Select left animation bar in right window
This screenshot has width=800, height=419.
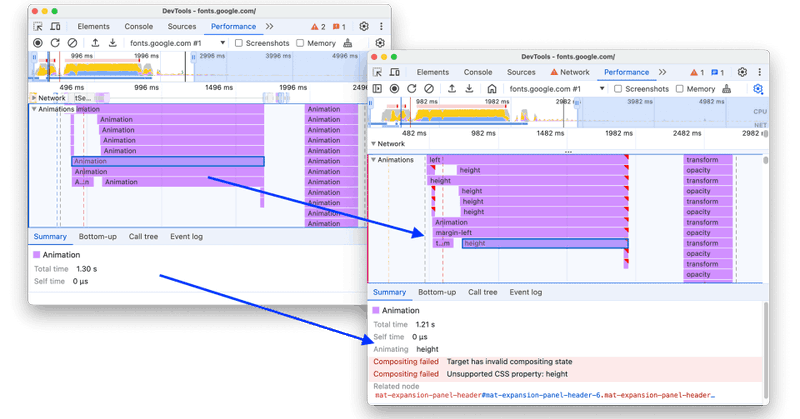[x=528, y=160]
